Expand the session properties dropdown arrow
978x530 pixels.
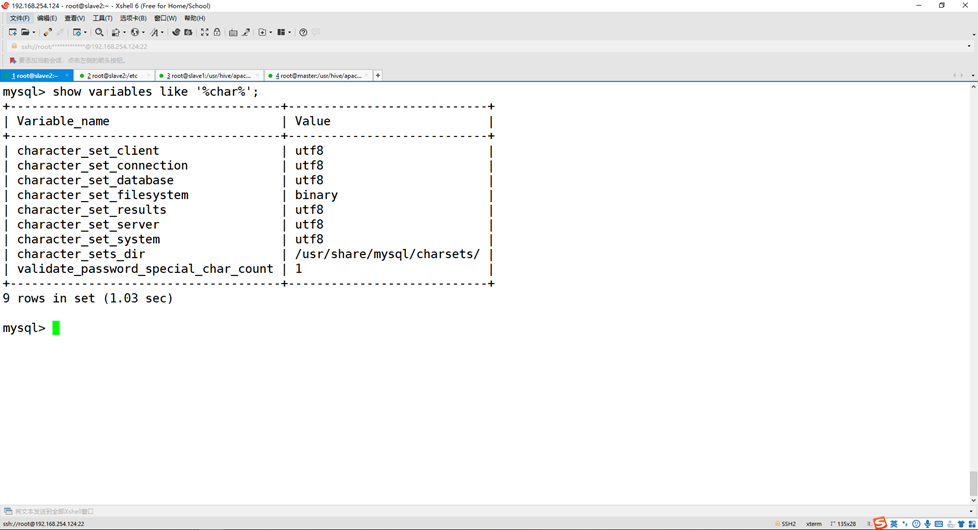pos(85,32)
